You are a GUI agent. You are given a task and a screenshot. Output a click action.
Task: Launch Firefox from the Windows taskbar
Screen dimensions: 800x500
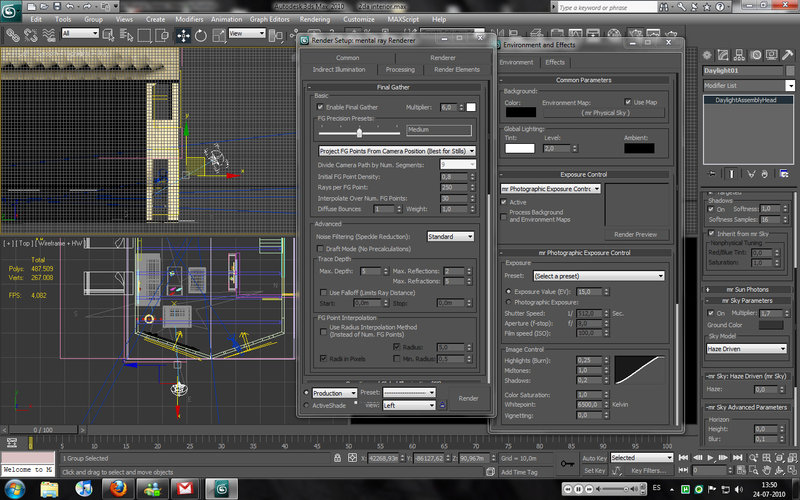[x=116, y=487]
